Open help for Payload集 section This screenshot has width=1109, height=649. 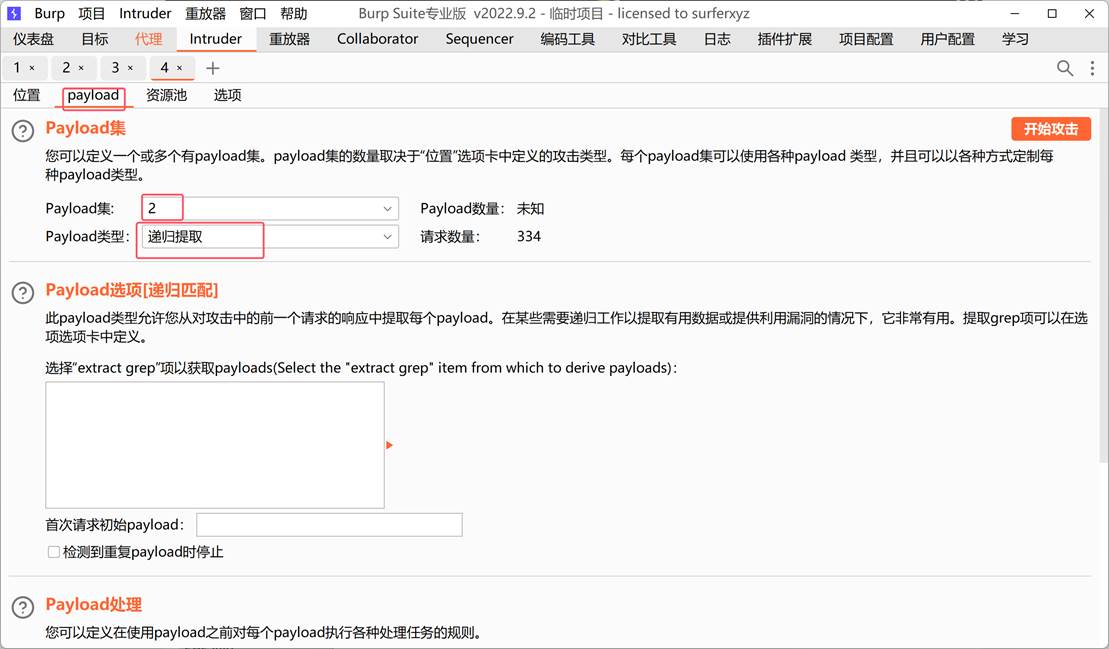pyautogui.click(x=23, y=131)
